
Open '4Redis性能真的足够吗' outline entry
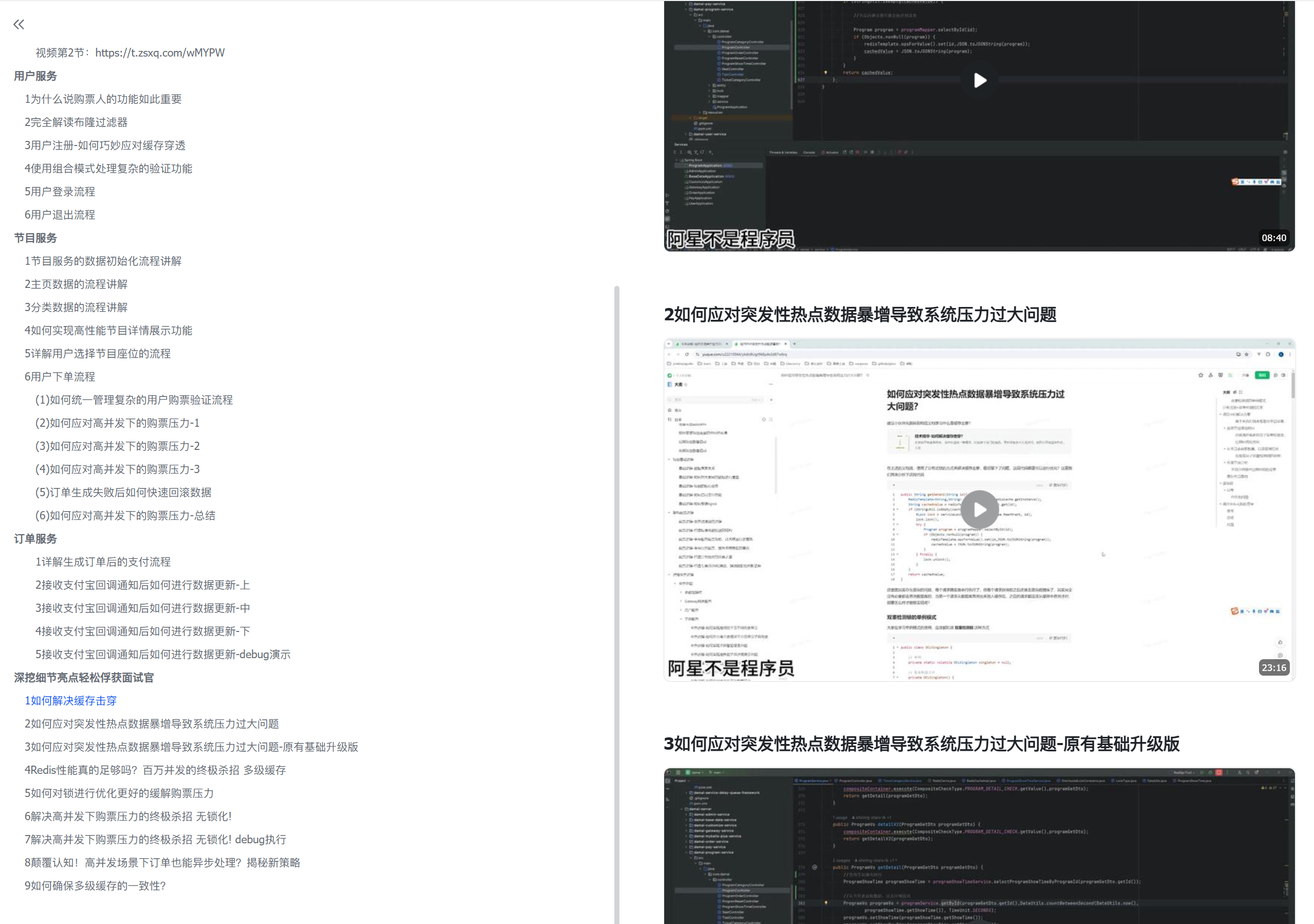(x=155, y=769)
